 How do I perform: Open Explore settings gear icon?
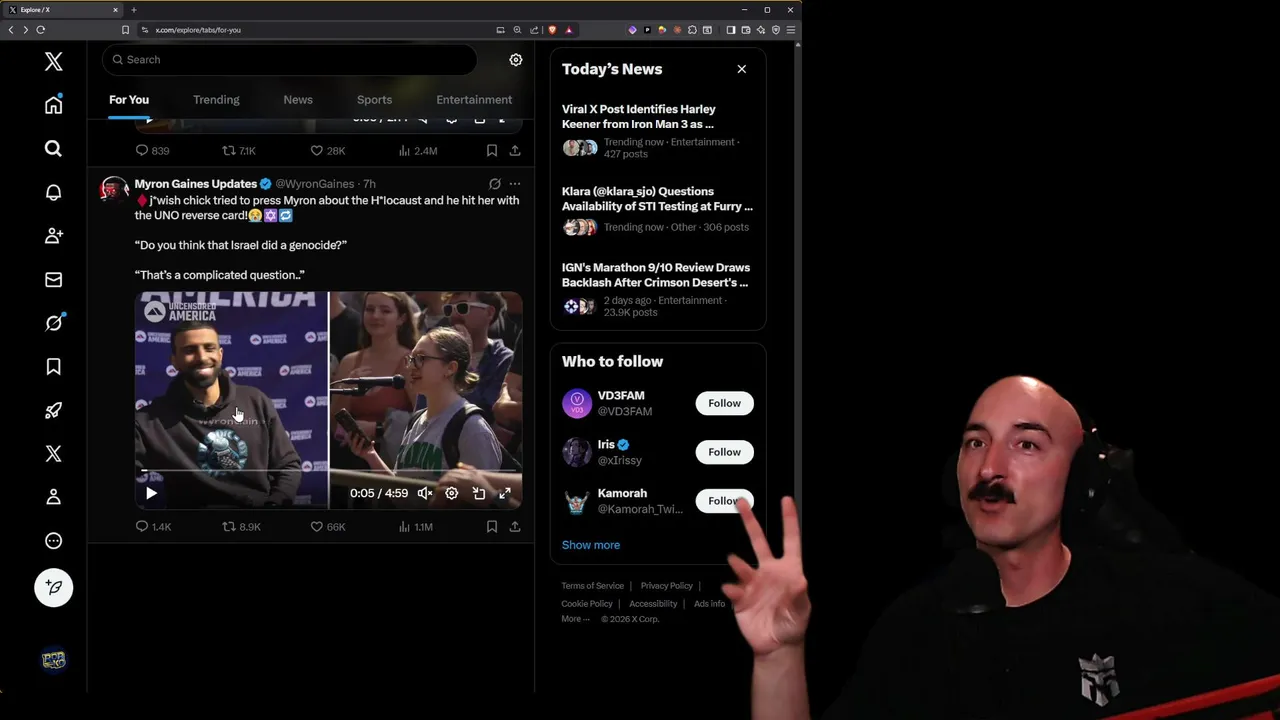(516, 60)
